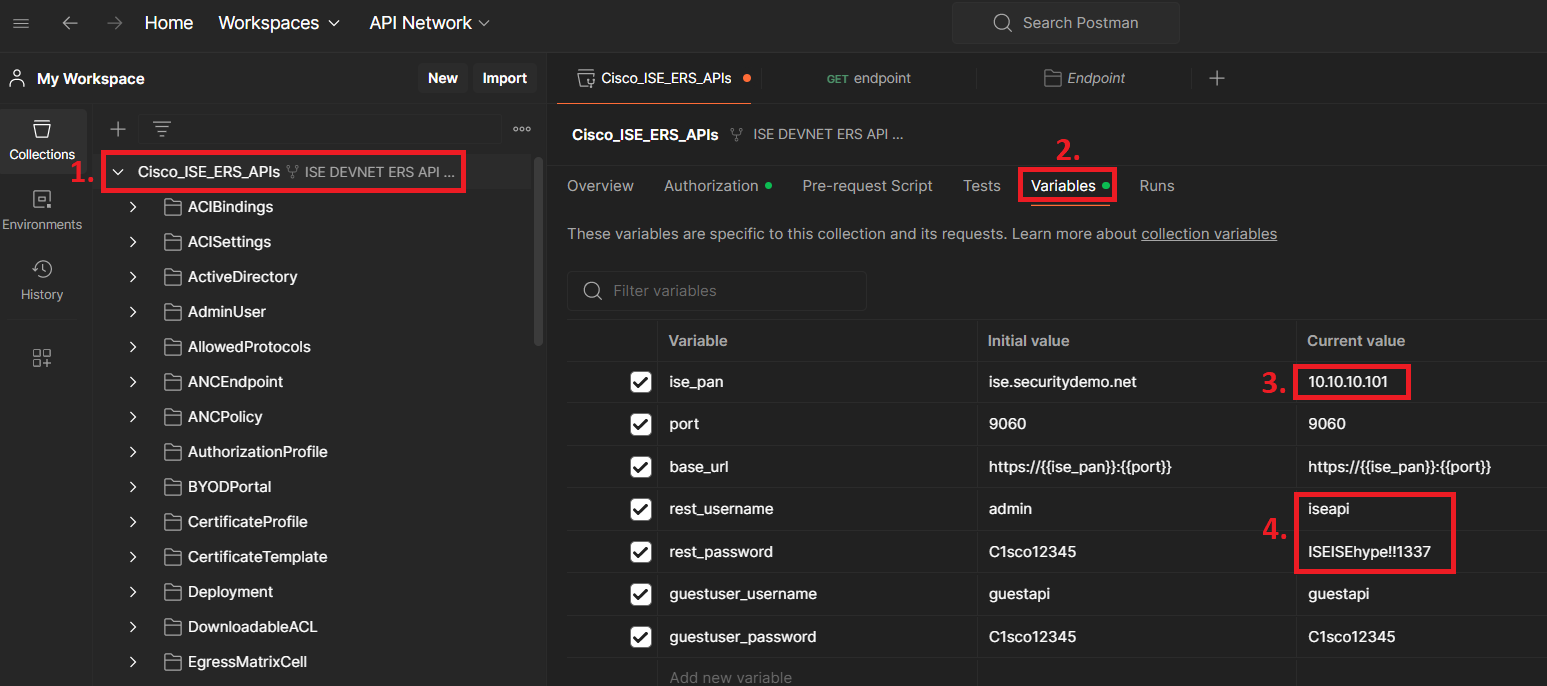This screenshot has width=1547, height=686.
Task: Switch to the Authorization tab
Action: tap(710, 185)
